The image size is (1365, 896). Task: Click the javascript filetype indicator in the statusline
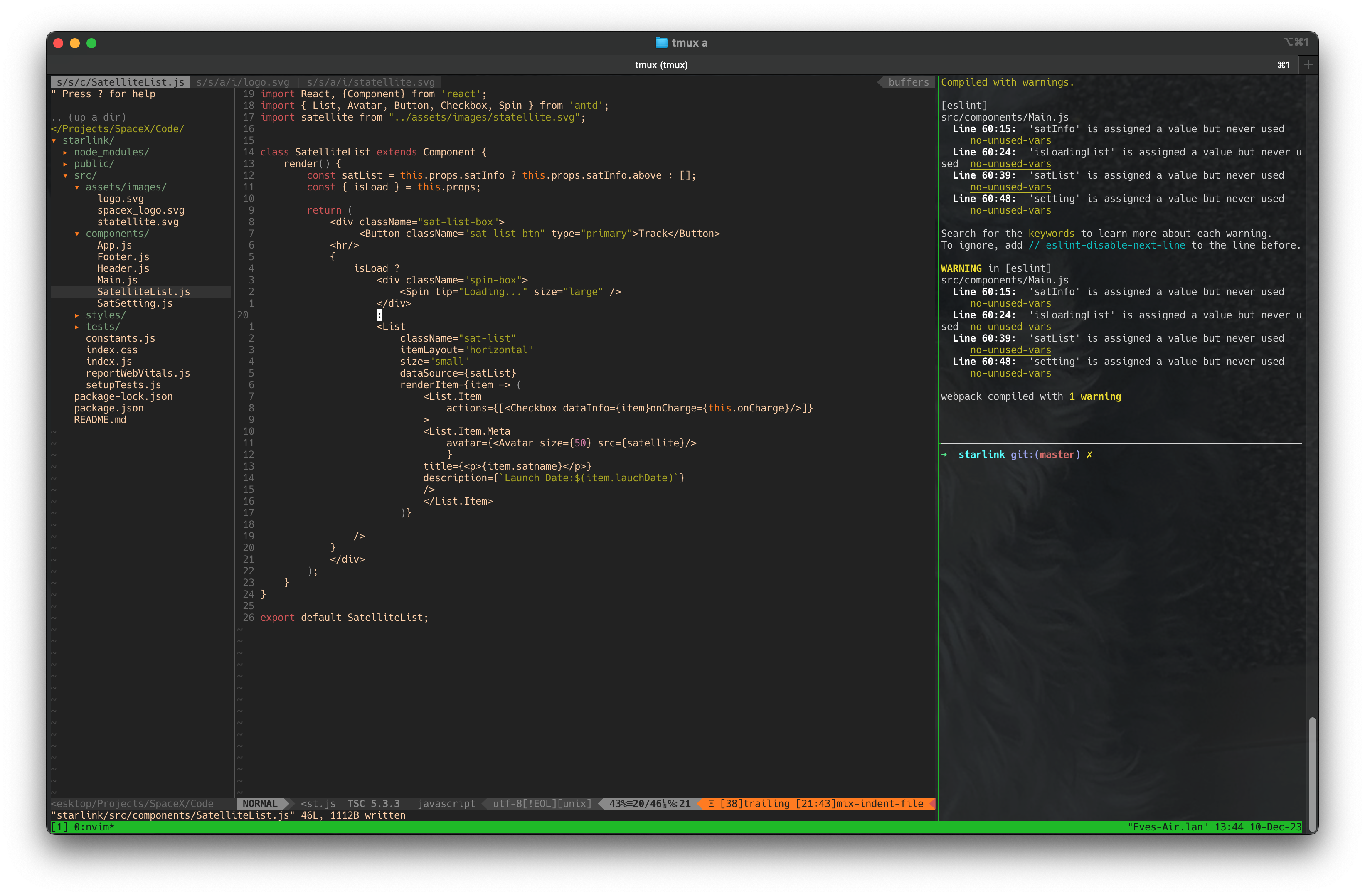[447, 804]
